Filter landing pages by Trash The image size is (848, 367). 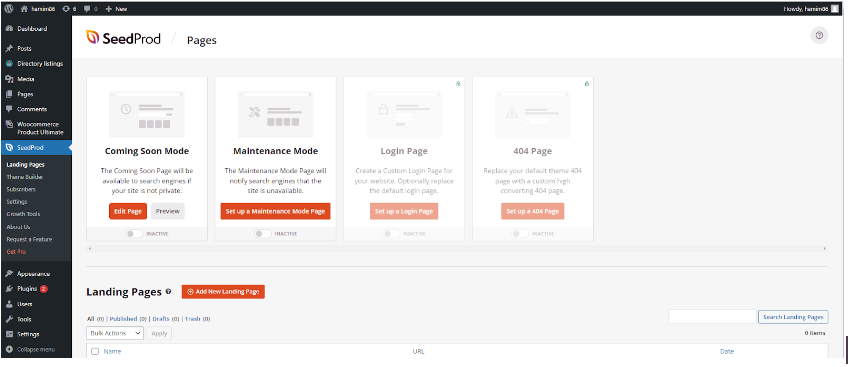(x=193, y=319)
